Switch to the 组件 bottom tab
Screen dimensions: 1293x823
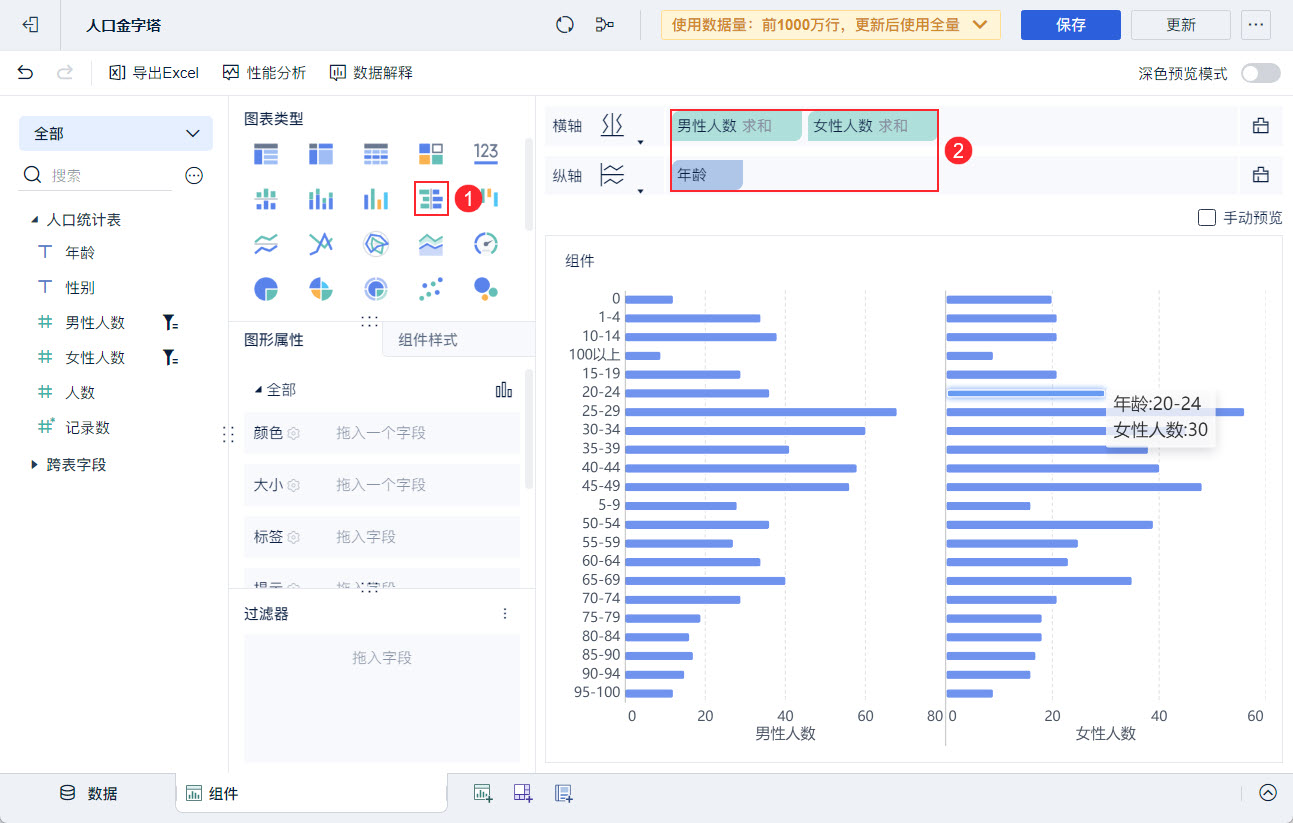(311, 794)
